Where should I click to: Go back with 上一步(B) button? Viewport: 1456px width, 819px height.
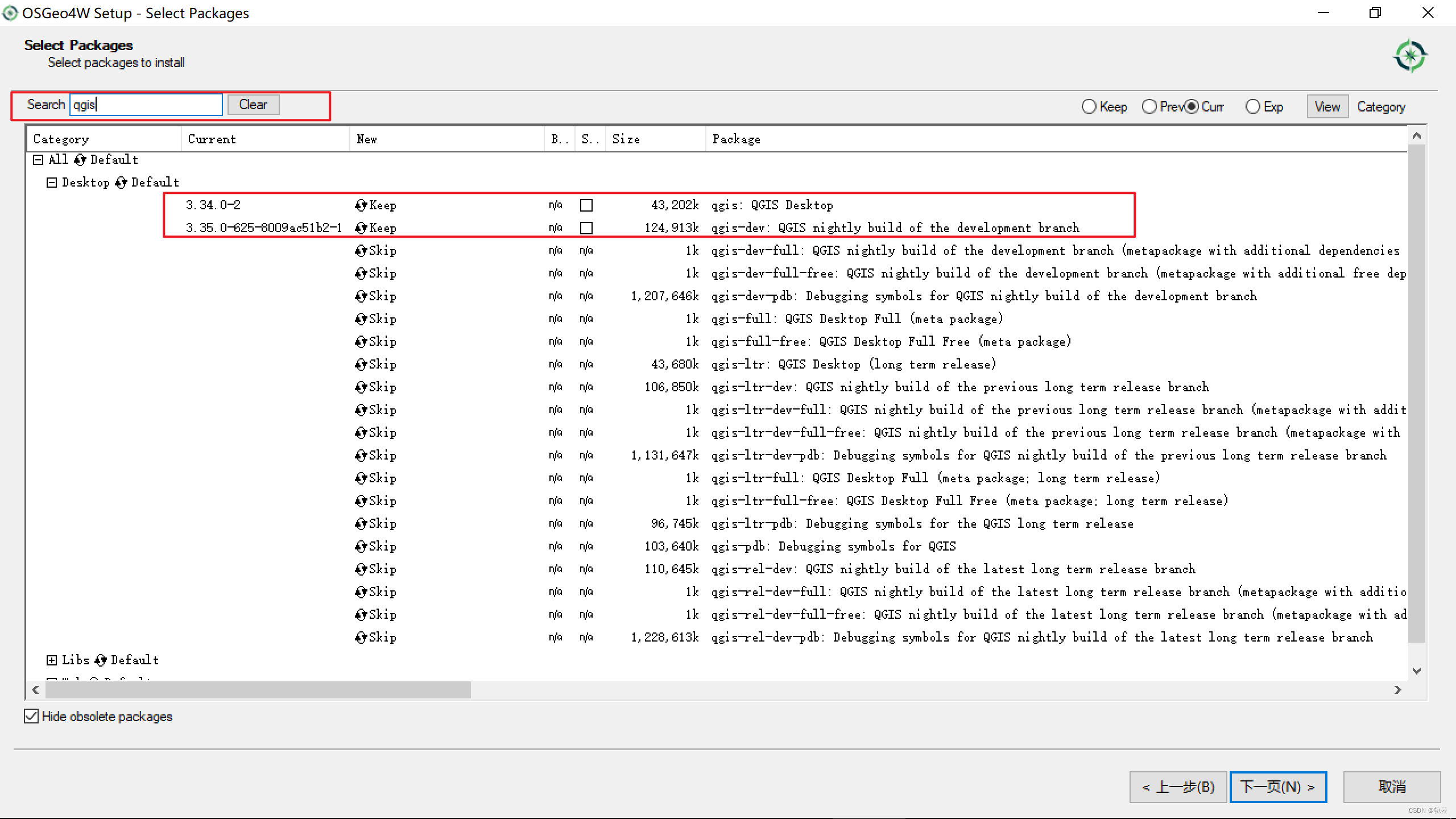[x=1178, y=787]
